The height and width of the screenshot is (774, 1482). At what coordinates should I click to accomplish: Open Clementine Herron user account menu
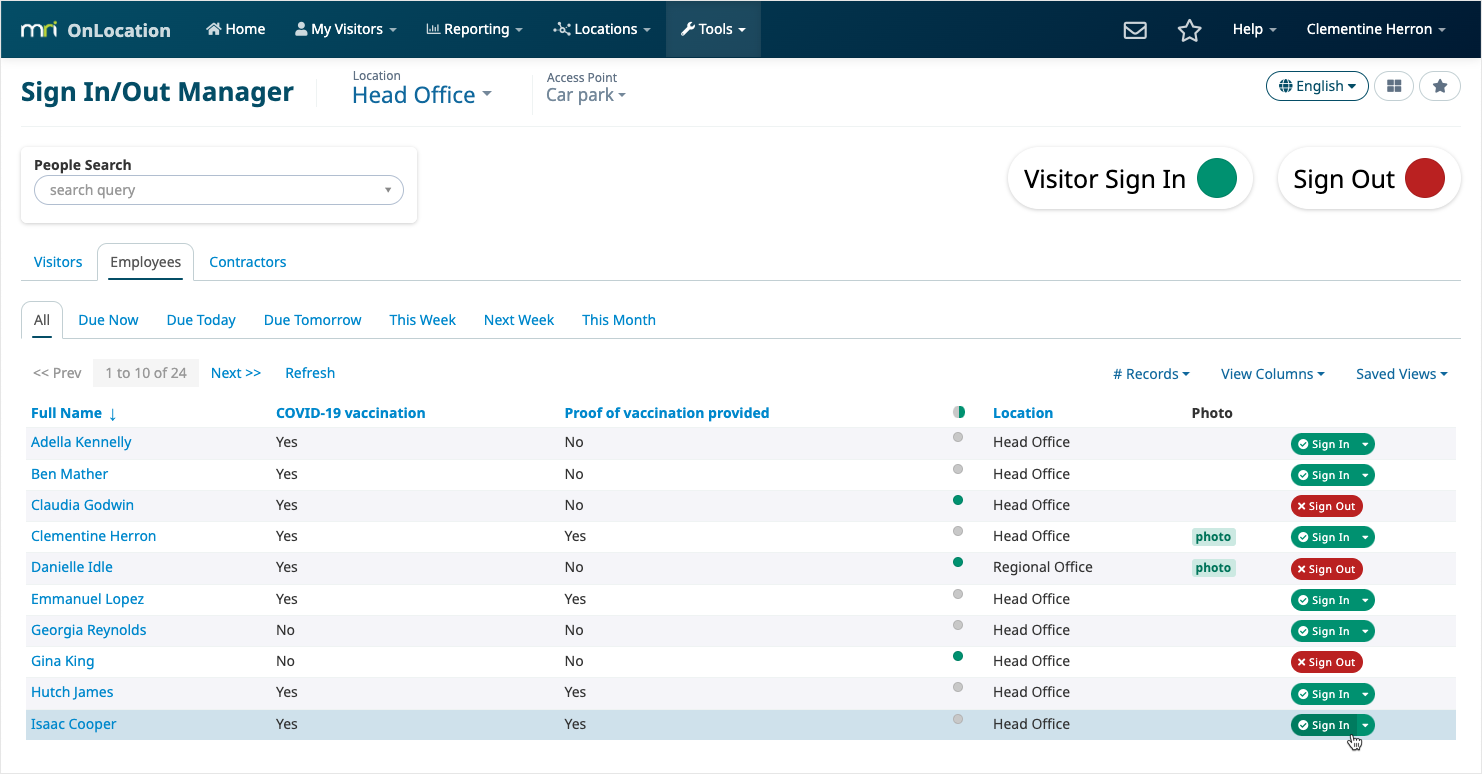pos(1376,29)
